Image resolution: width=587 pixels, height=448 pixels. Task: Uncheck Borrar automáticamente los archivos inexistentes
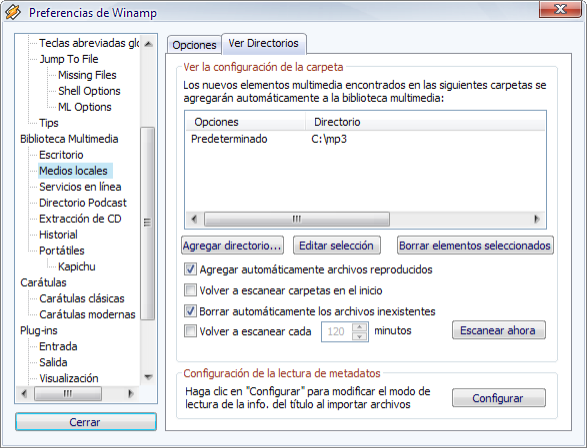coord(190,311)
